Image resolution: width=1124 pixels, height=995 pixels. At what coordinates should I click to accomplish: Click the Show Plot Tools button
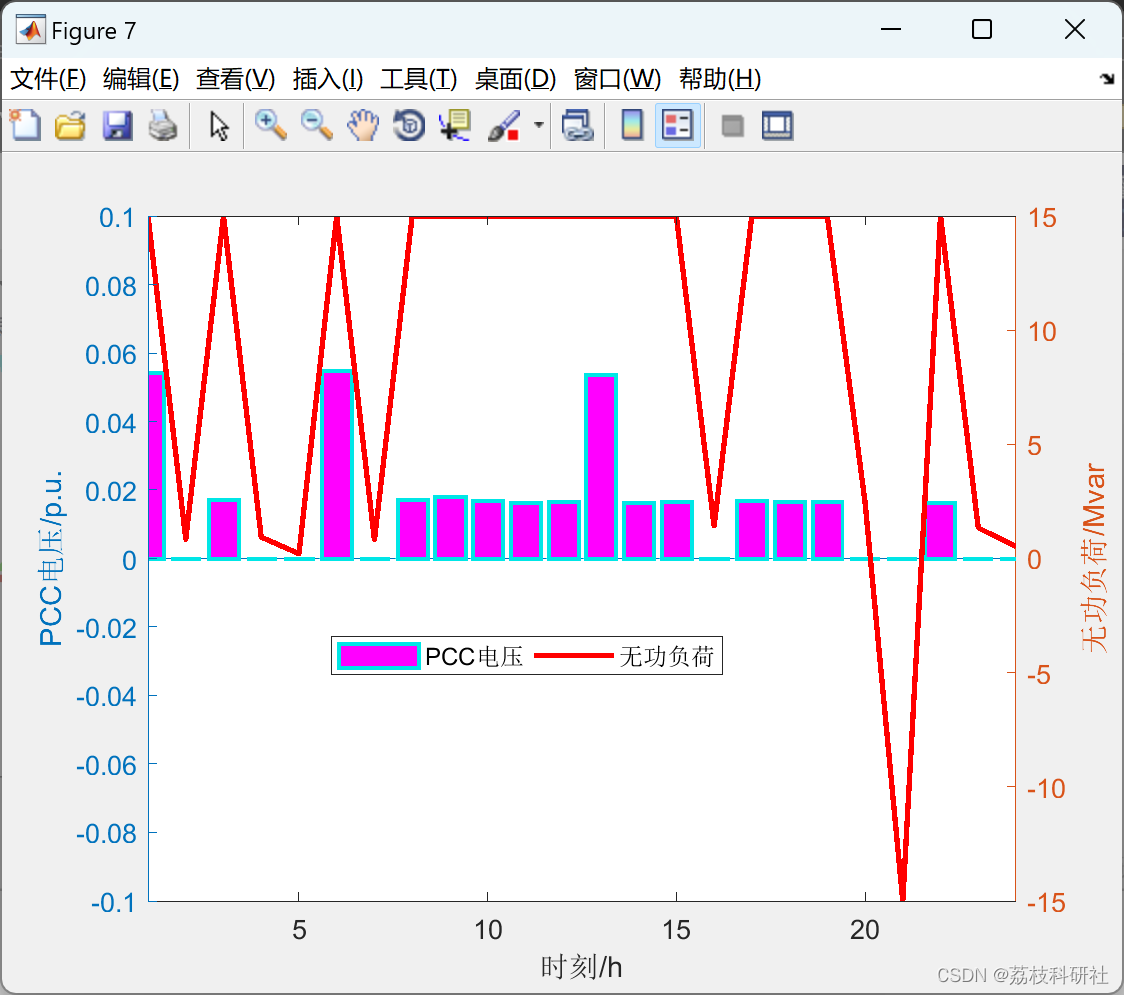(777, 126)
